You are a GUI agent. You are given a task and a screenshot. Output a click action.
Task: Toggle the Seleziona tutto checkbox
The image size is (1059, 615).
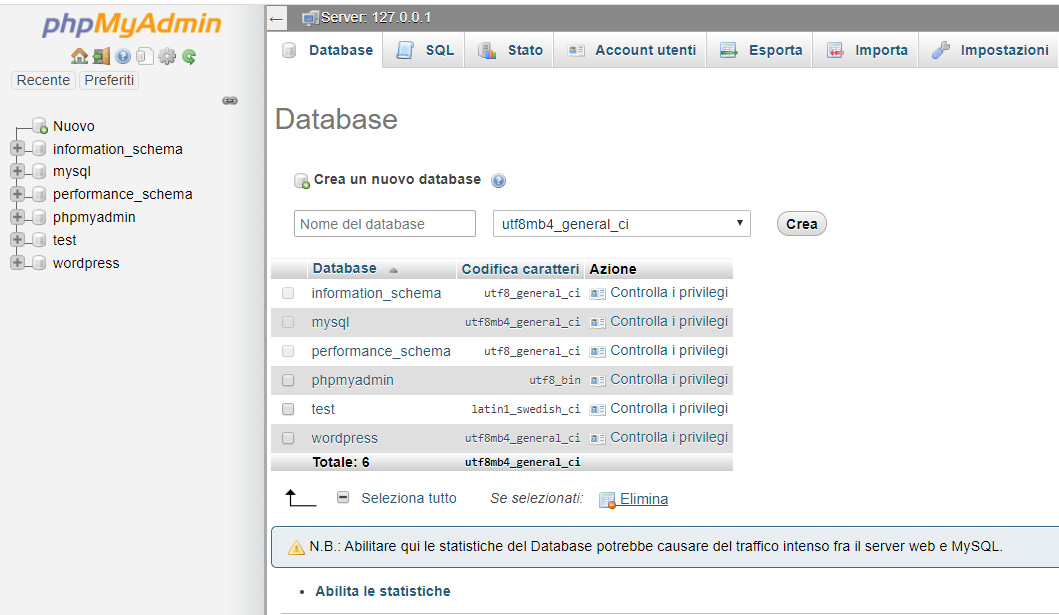pyautogui.click(x=343, y=498)
